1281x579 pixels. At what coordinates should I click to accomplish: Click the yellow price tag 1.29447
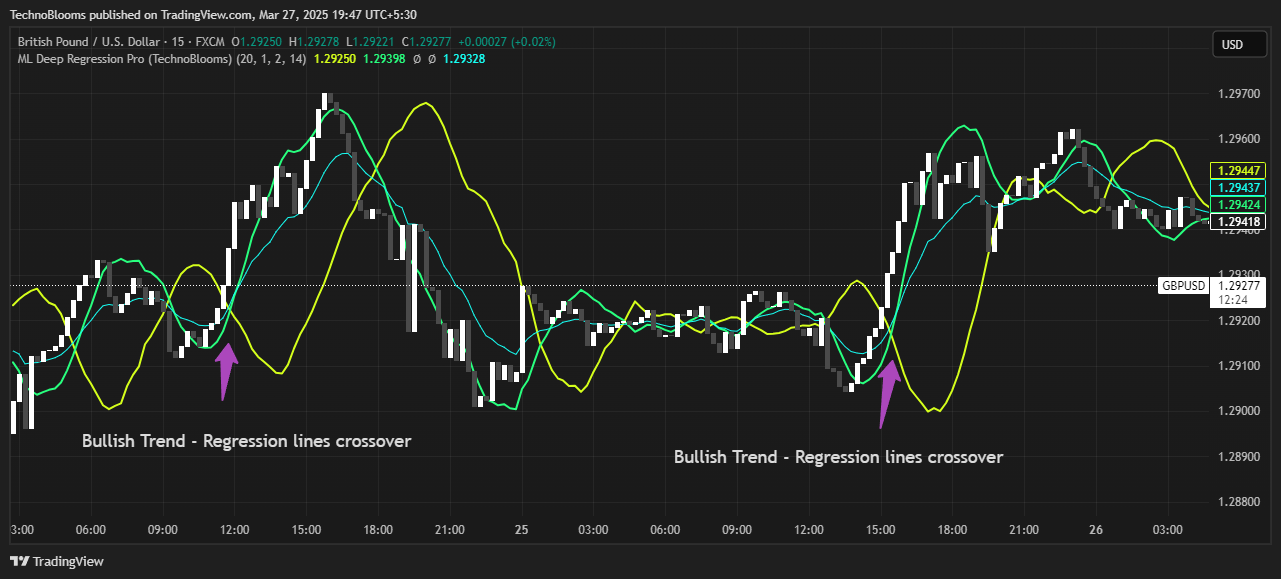coord(1238,171)
